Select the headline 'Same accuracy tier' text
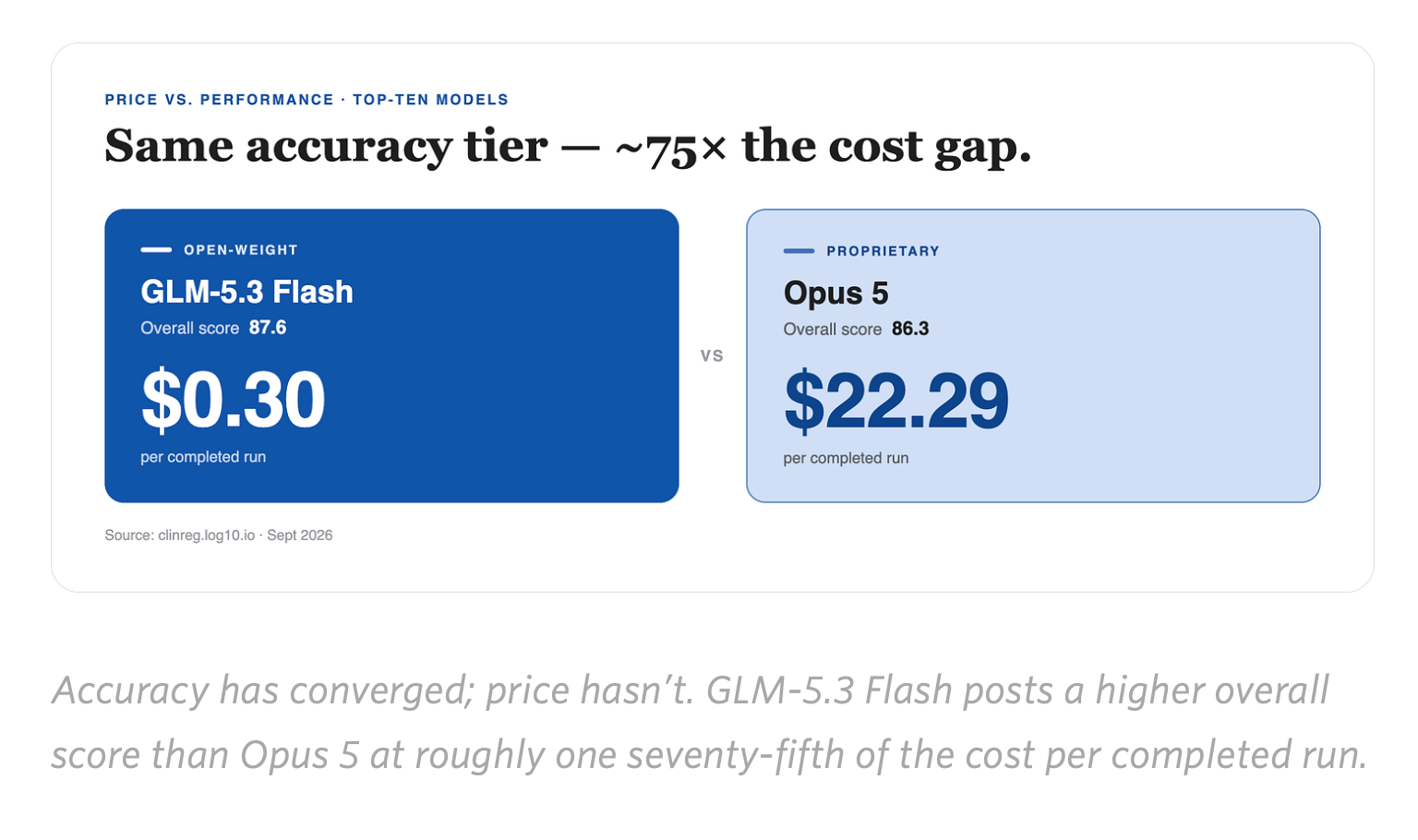This screenshot has width=1418, height=840. click(326, 146)
